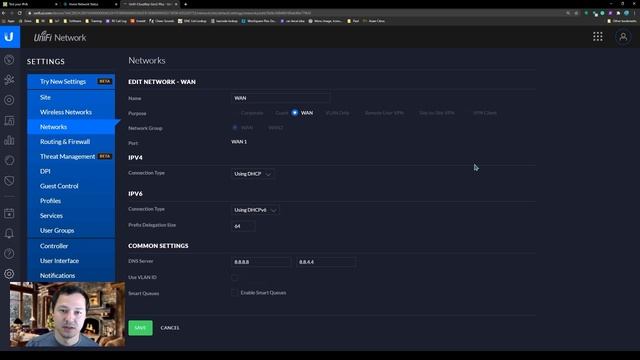Click the webcam video overlay thumbnail
The height and width of the screenshot is (360, 640).
tap(67, 314)
